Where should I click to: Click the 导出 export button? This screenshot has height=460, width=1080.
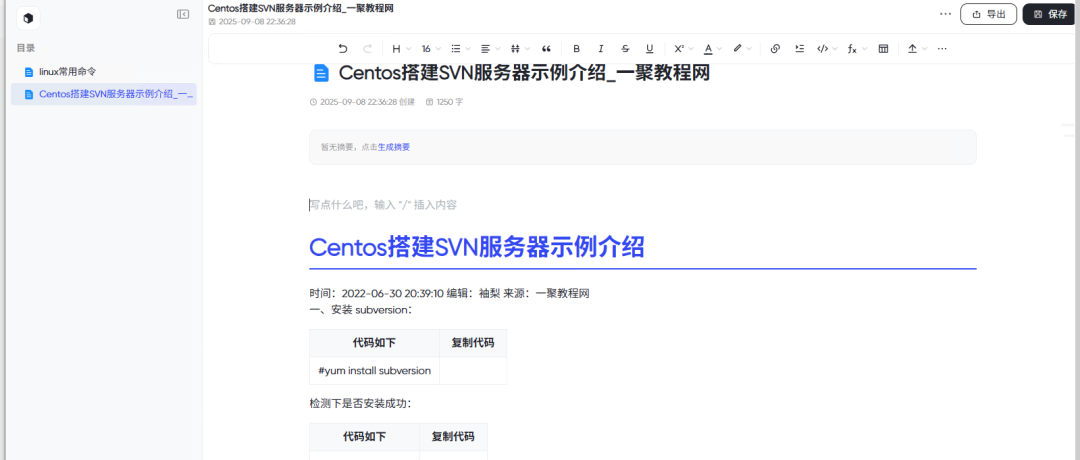(988, 14)
